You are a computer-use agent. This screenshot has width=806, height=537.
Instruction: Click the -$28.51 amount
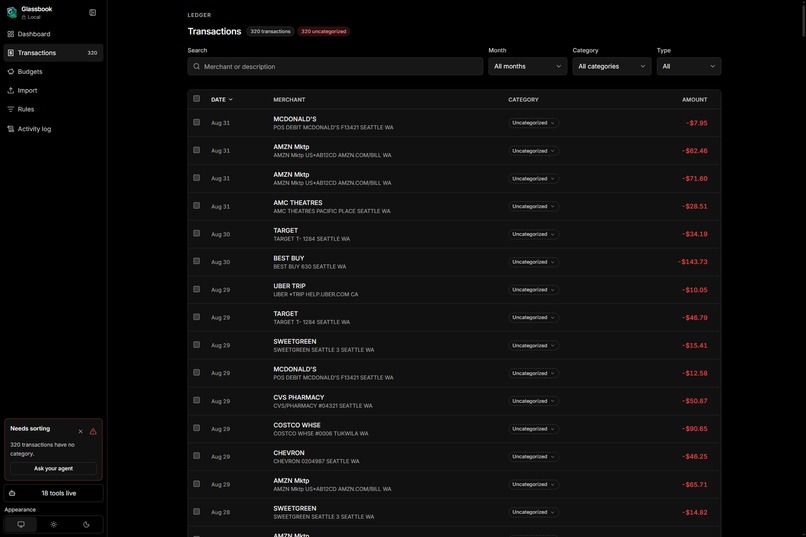tap(695, 207)
